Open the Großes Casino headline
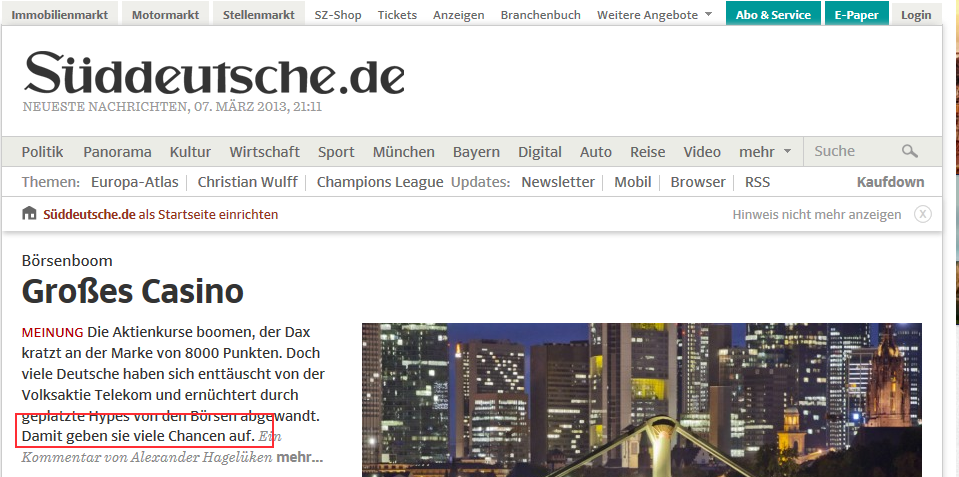This screenshot has height=477, width=959. coord(132,291)
